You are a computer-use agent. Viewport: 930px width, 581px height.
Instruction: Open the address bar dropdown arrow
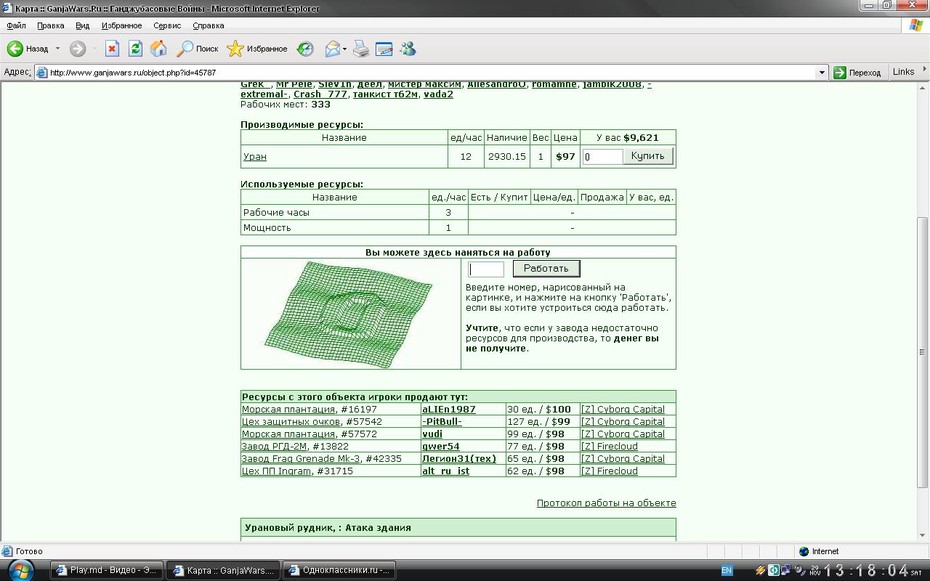point(821,72)
